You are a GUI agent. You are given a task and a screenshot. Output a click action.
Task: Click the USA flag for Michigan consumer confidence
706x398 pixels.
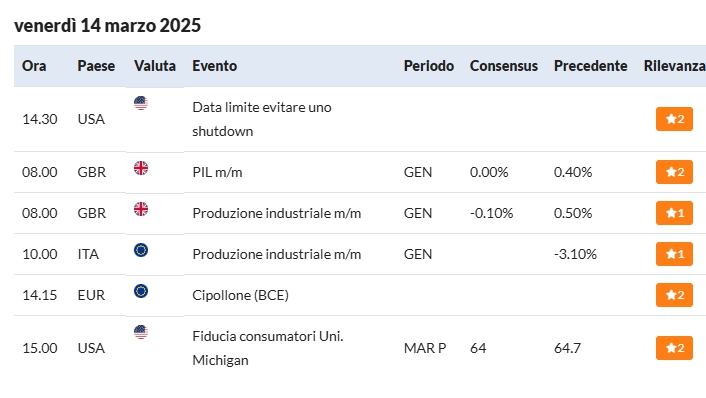click(141, 332)
